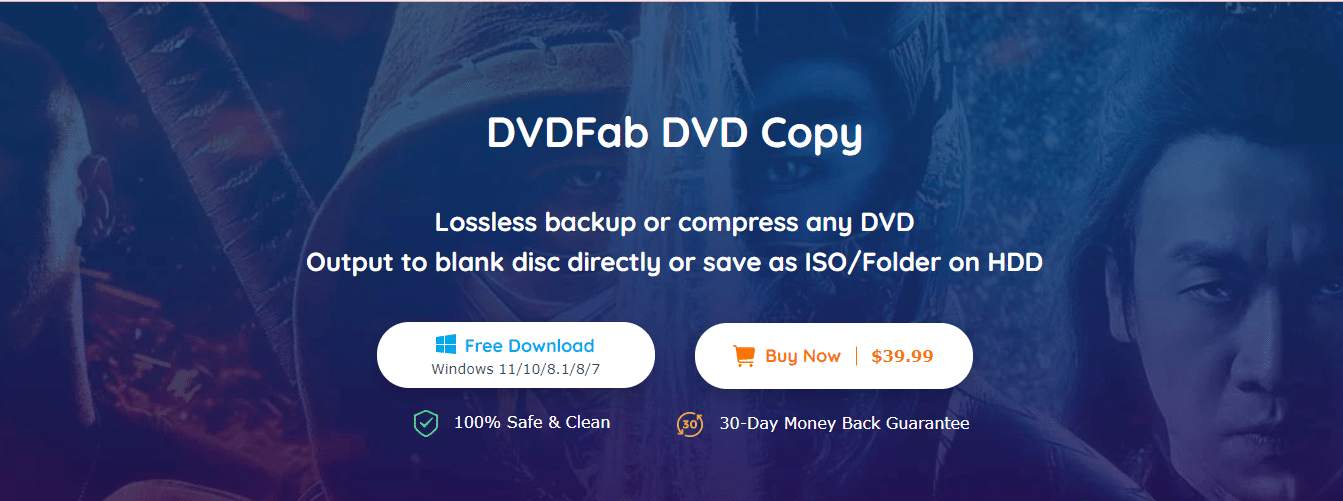Click the 30-Day Money Back Guarantee text
Image resolution: width=1343 pixels, height=501 pixels.
(x=844, y=423)
